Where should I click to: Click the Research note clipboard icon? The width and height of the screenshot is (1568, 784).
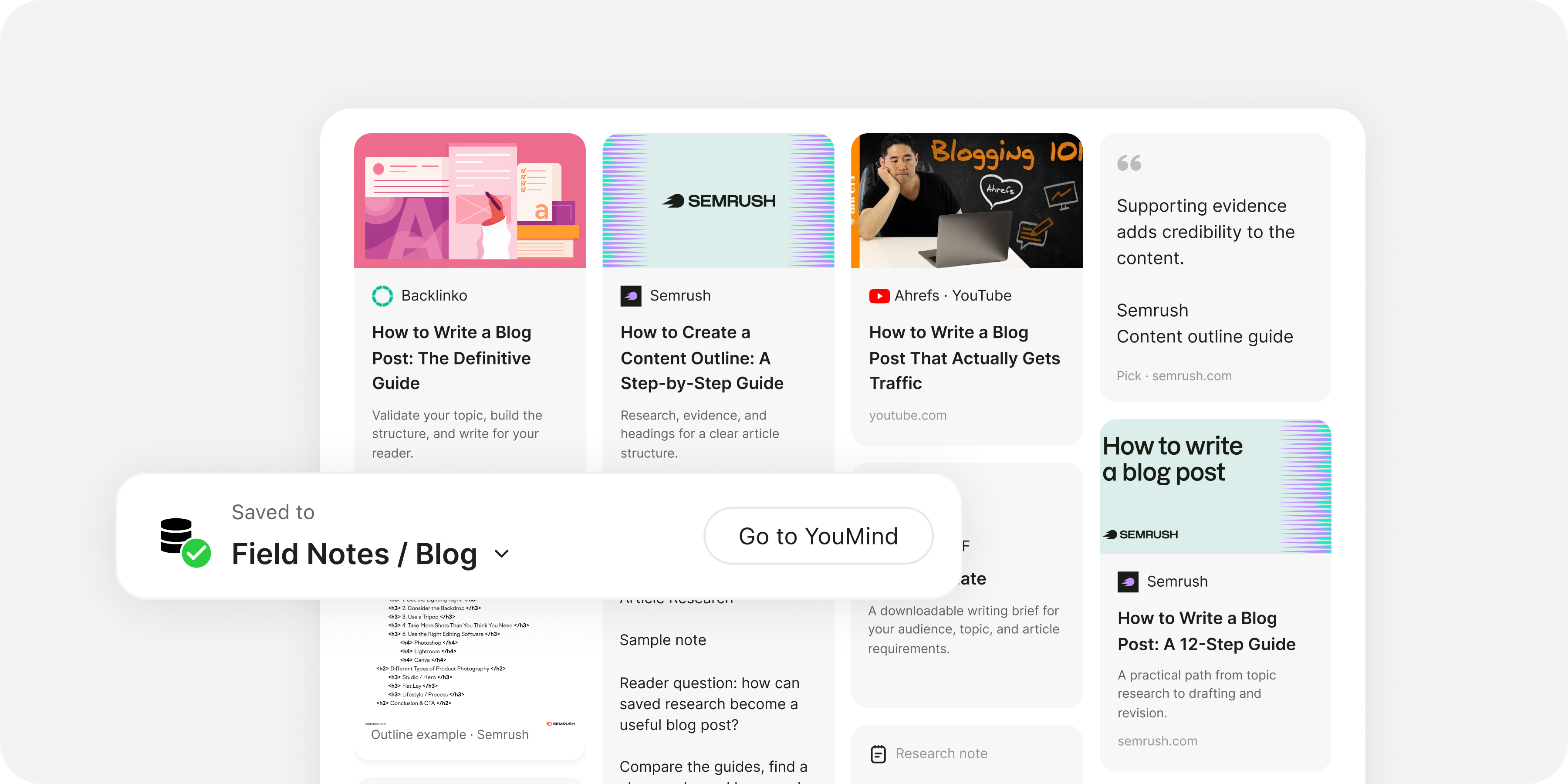click(879, 754)
